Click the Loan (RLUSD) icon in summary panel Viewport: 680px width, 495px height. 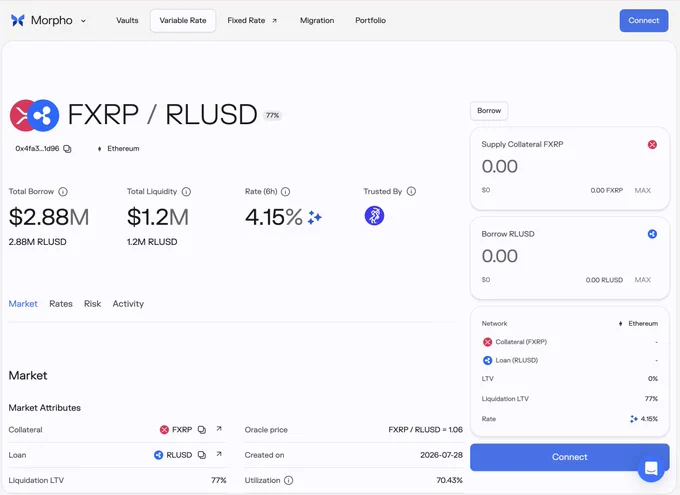[487, 360]
